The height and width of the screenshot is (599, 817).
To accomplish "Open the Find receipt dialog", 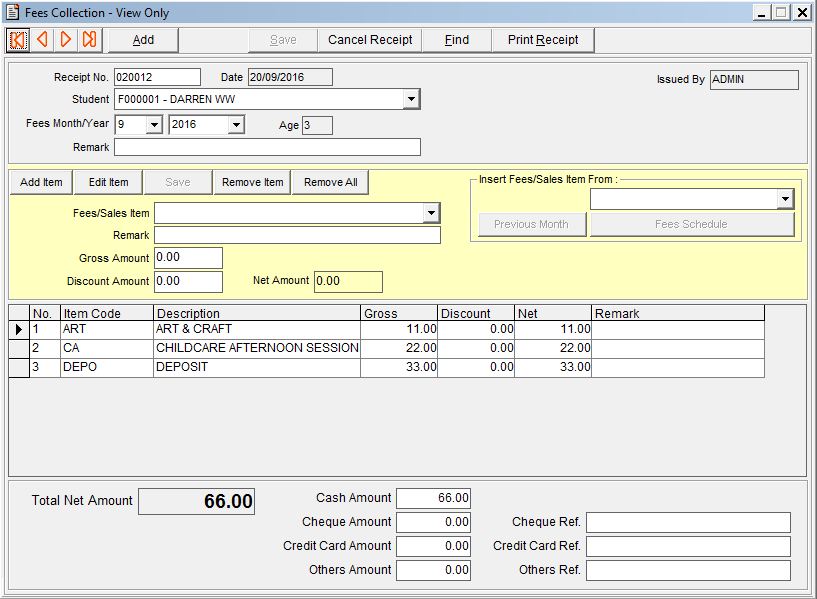I will click(x=456, y=40).
